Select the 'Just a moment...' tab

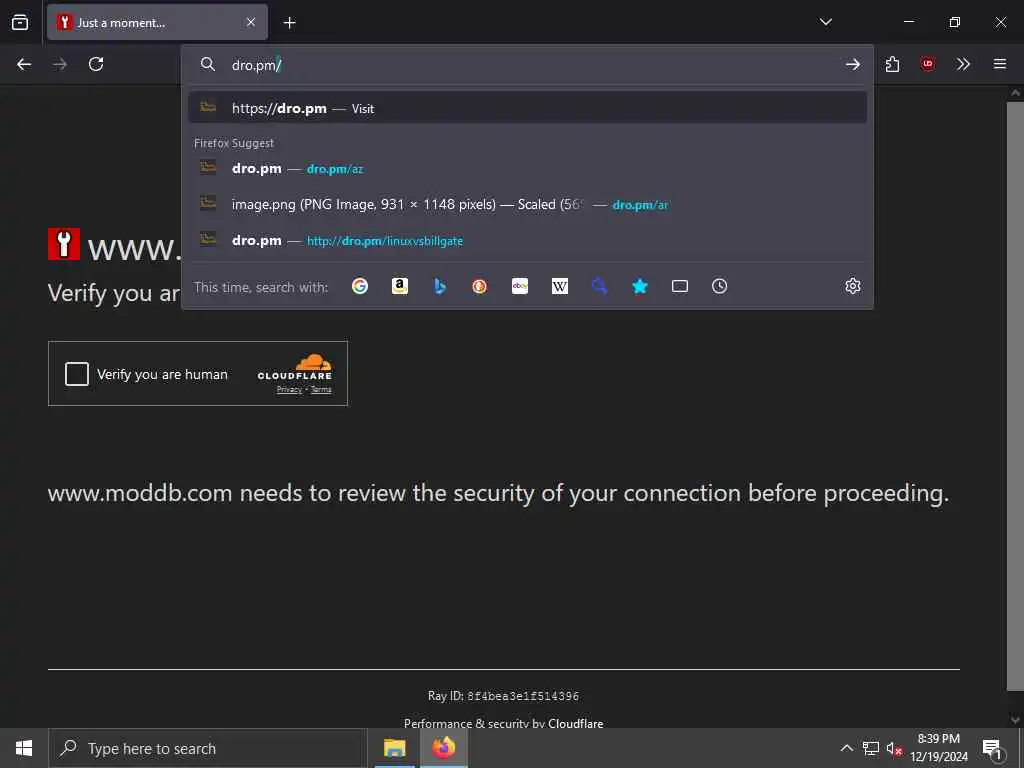tap(157, 22)
